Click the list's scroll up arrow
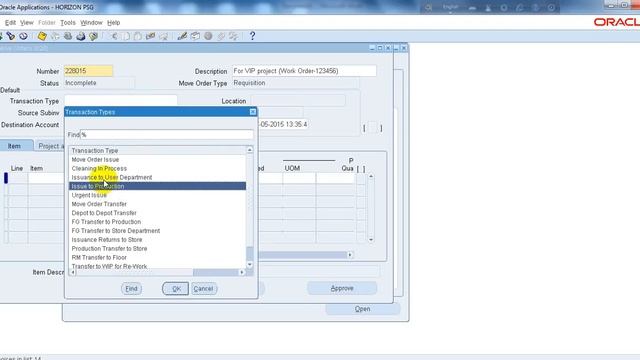This screenshot has height=360, width=640. pos(249,150)
